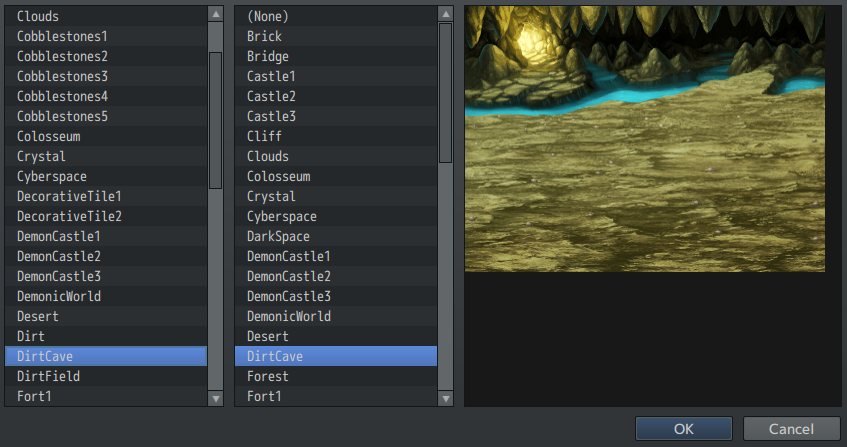The height and width of the screenshot is (447, 847).
Task: Click the right list's scroll up arrow
Action: point(445,15)
